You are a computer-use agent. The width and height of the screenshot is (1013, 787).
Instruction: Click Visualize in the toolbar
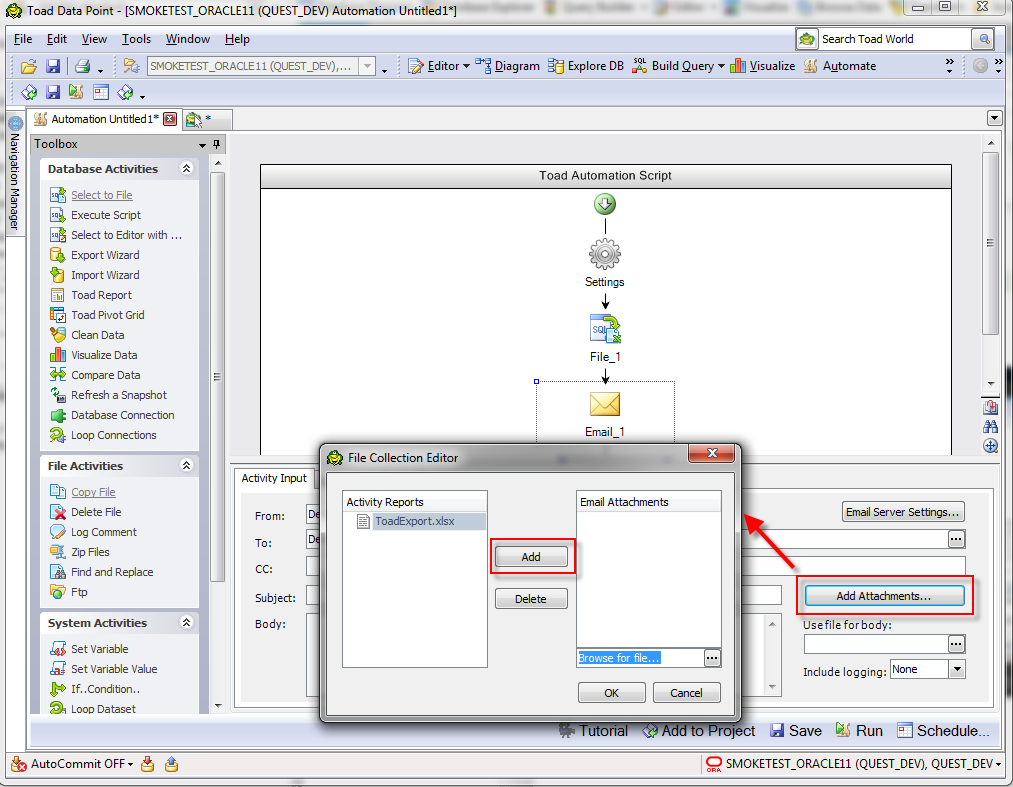click(x=762, y=66)
